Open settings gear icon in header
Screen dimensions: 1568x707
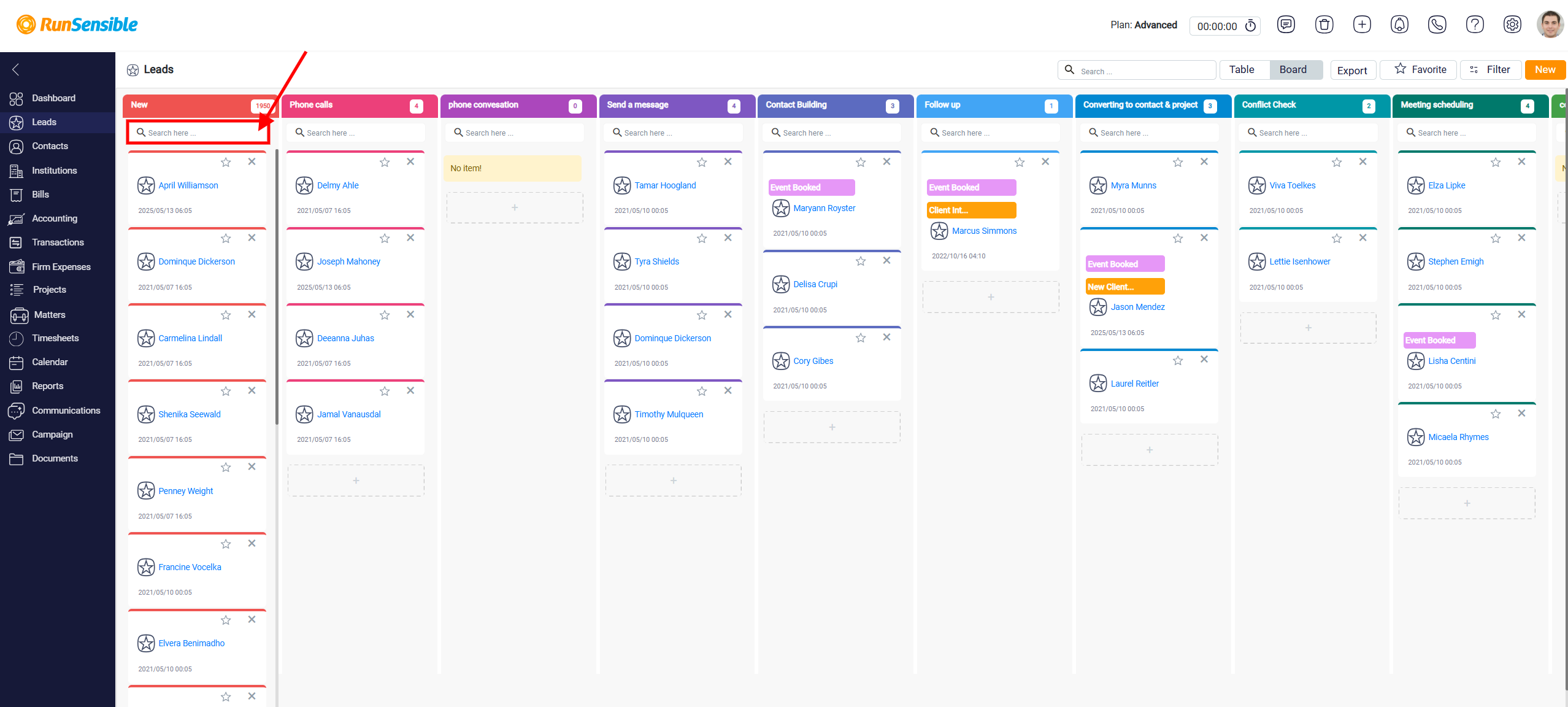1512,25
